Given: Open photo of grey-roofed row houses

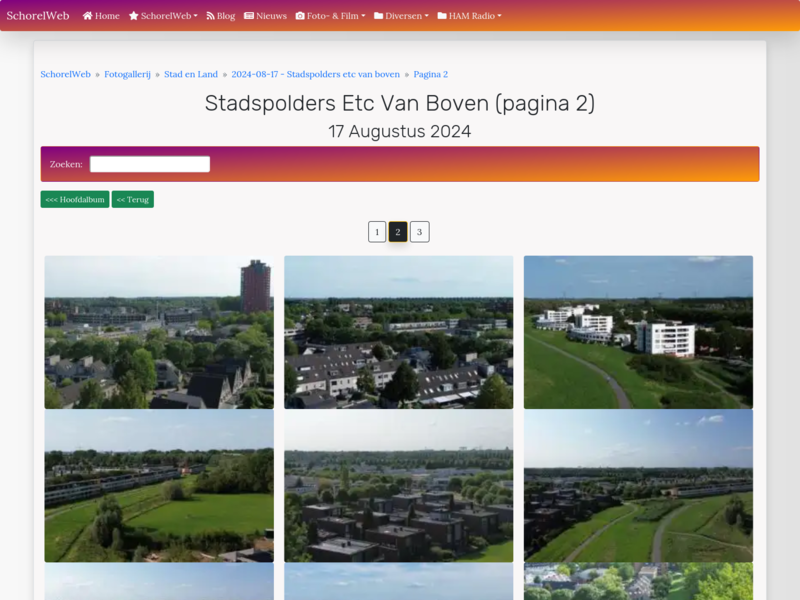Looking at the screenshot, I should point(398,332).
